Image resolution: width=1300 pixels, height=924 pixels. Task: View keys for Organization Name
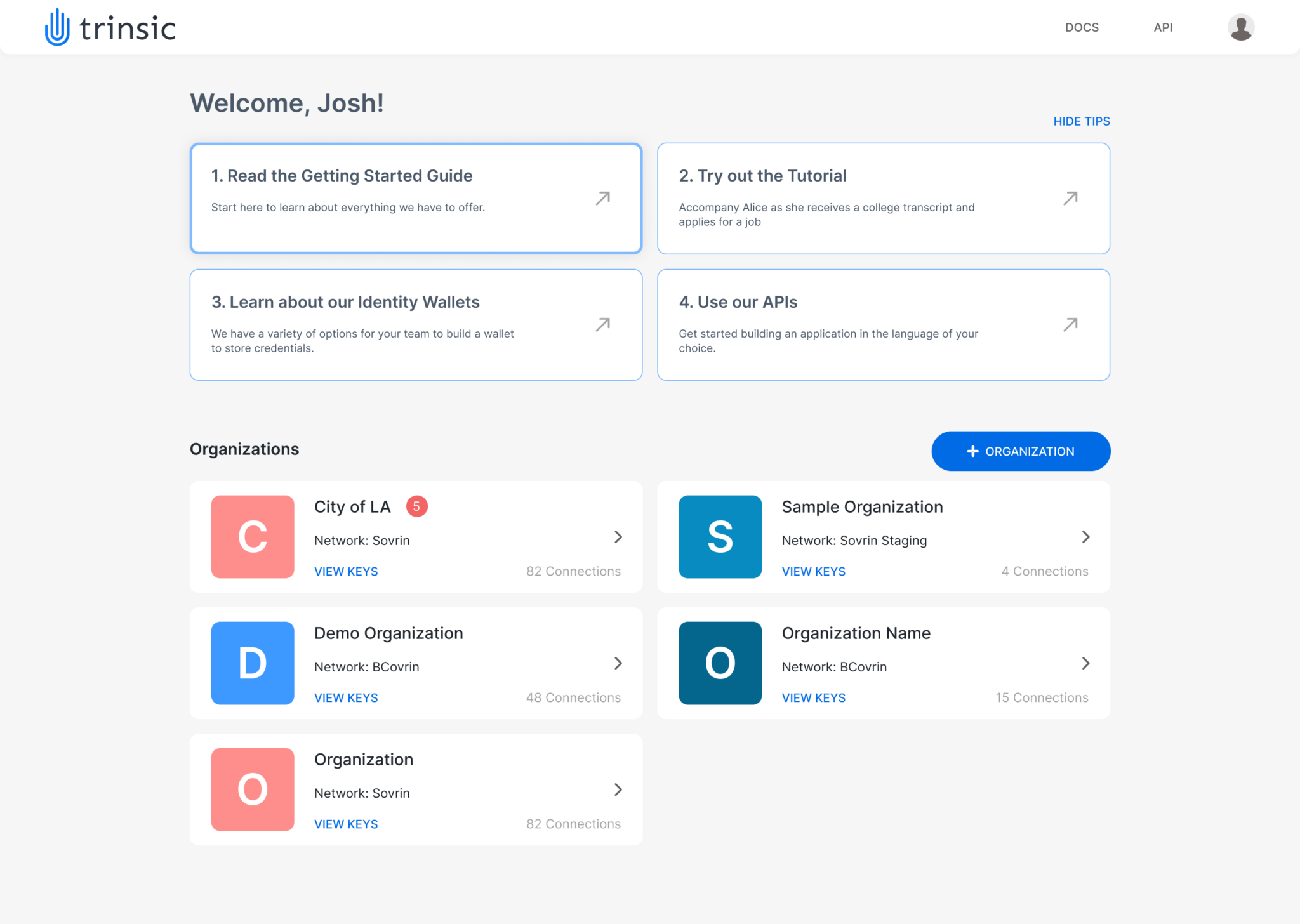pyautogui.click(x=813, y=697)
